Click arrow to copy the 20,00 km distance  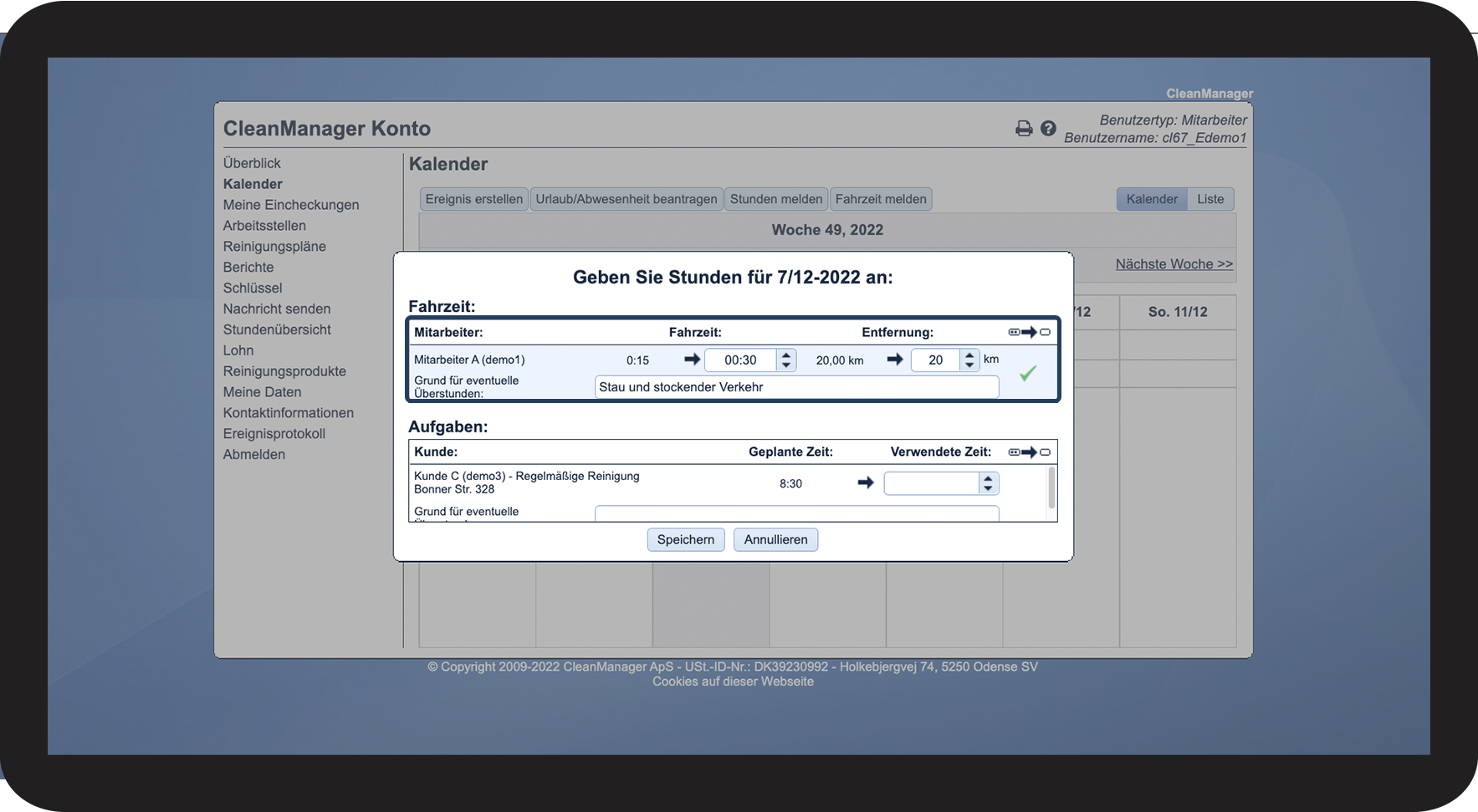coord(895,360)
